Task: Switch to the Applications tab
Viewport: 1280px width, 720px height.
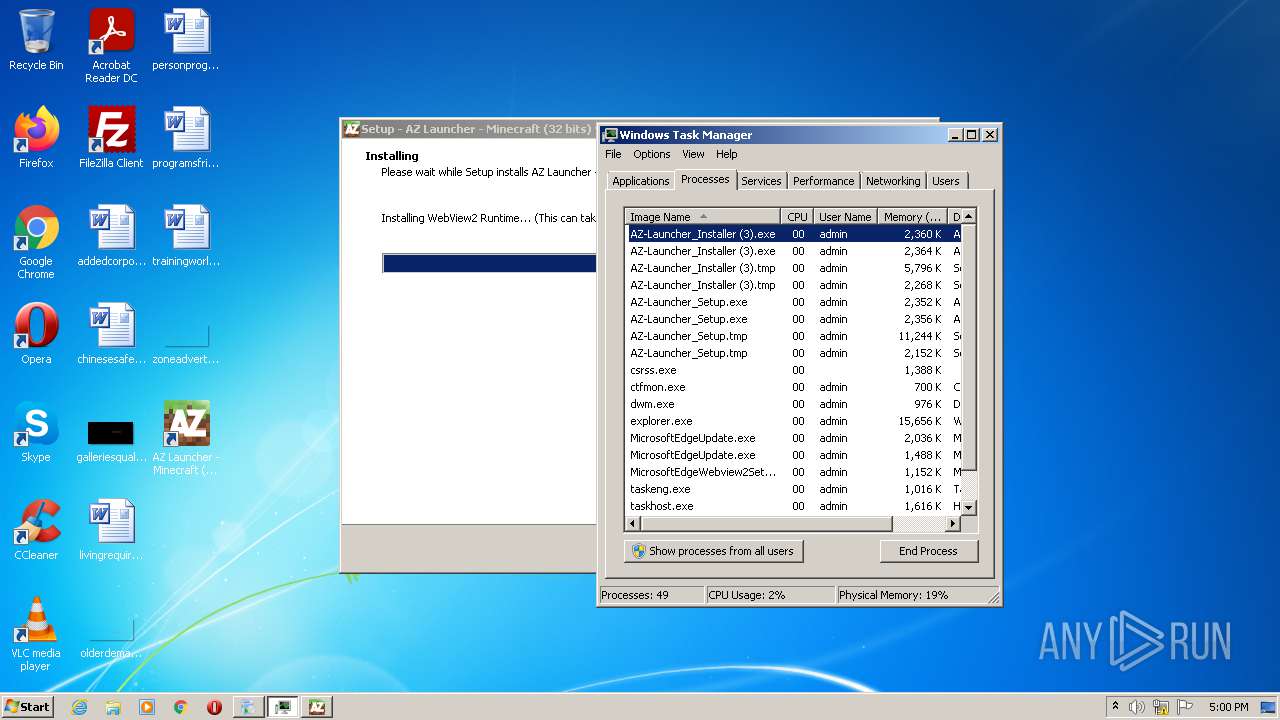Action: [640, 181]
